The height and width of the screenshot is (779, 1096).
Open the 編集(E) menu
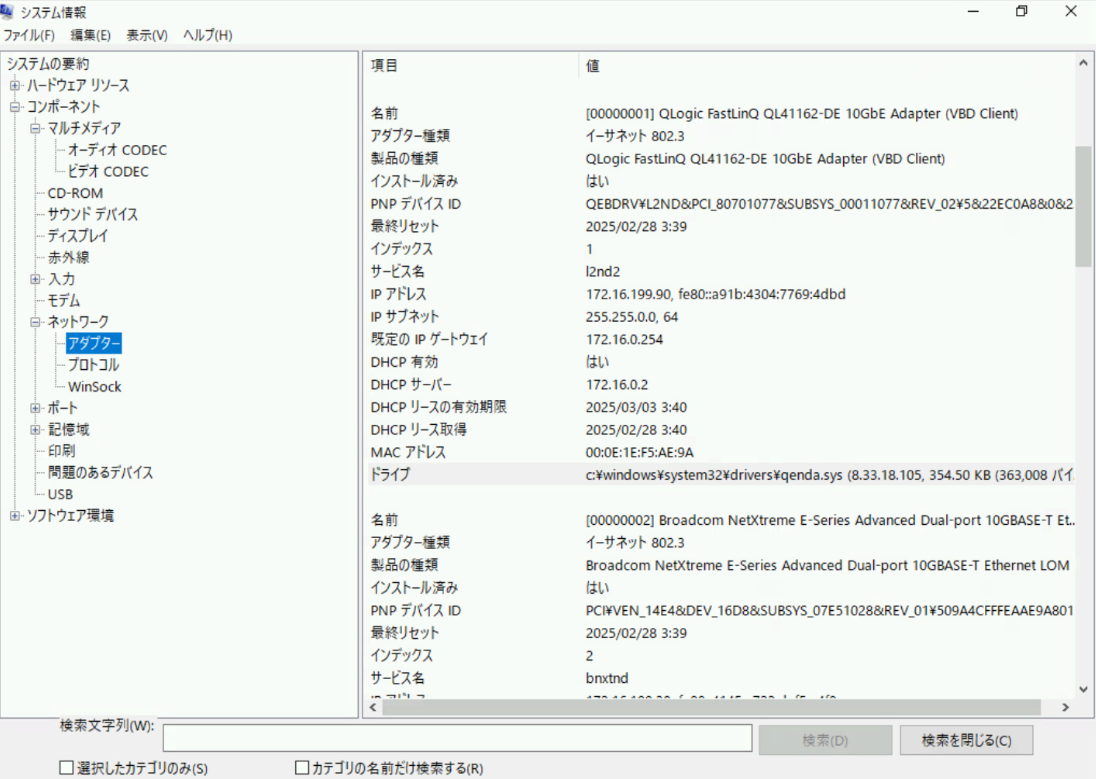(x=90, y=35)
